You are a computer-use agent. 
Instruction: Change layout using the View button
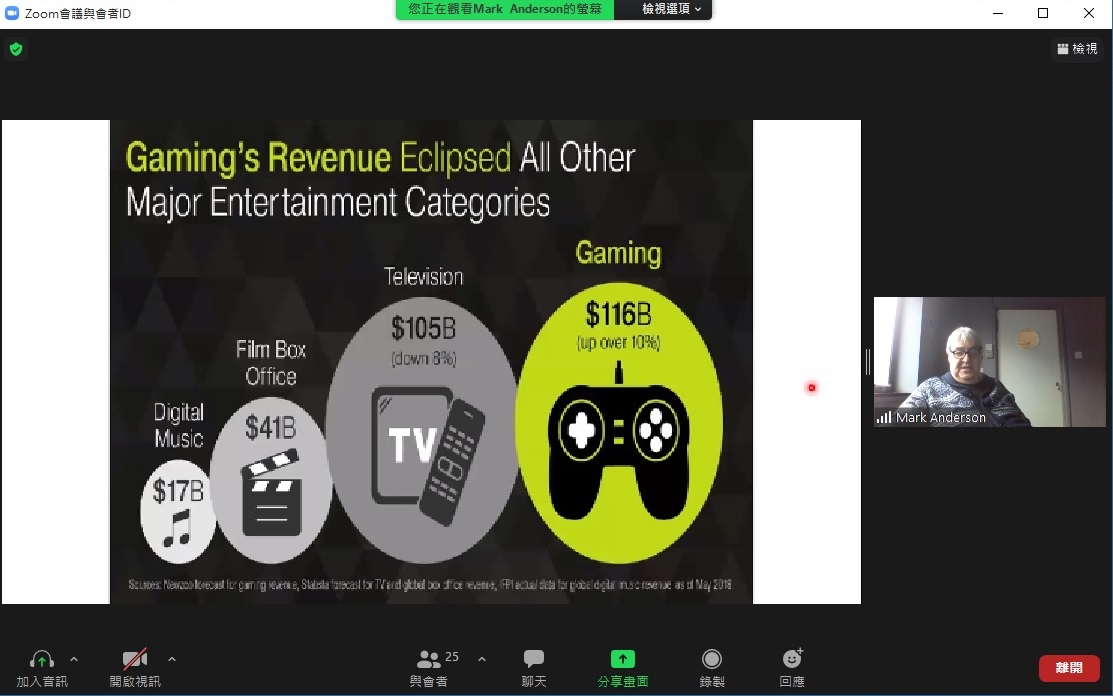click(x=1077, y=49)
